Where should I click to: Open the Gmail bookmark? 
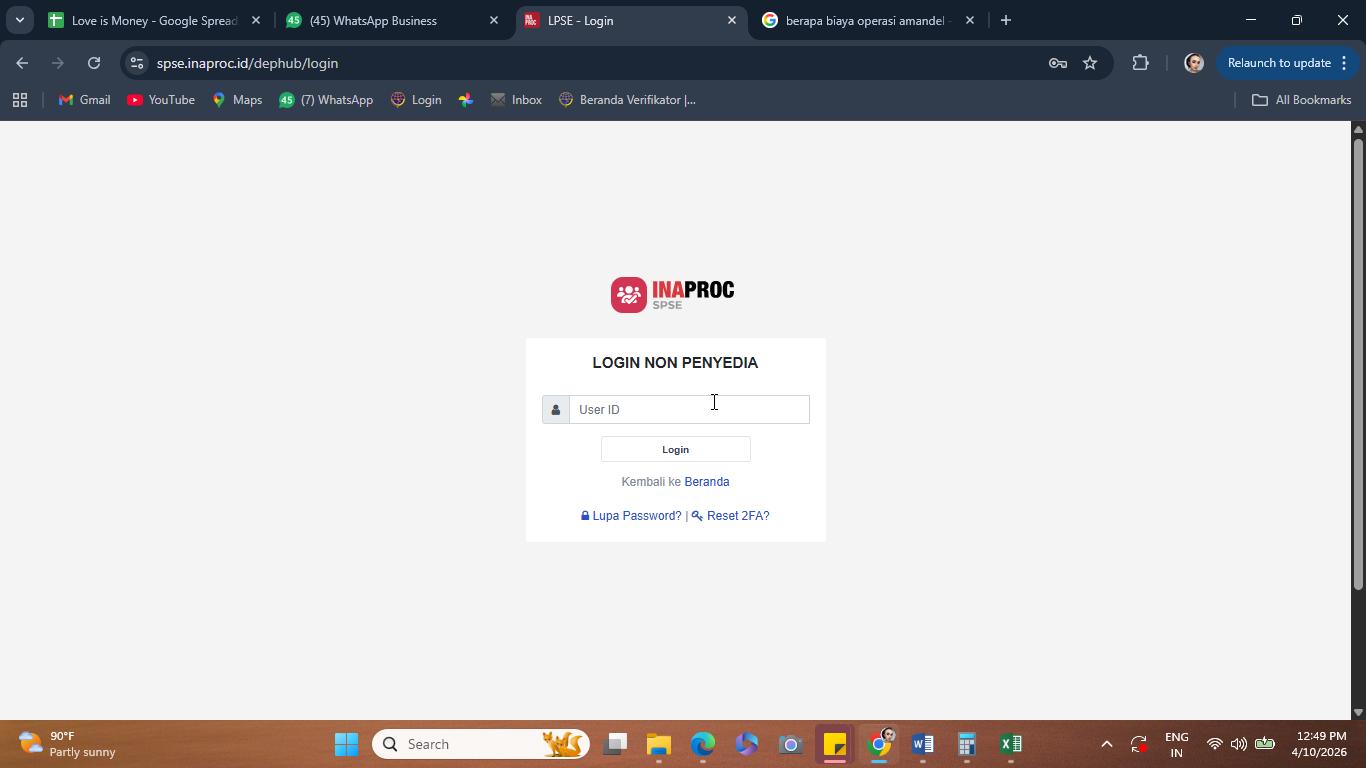point(85,100)
